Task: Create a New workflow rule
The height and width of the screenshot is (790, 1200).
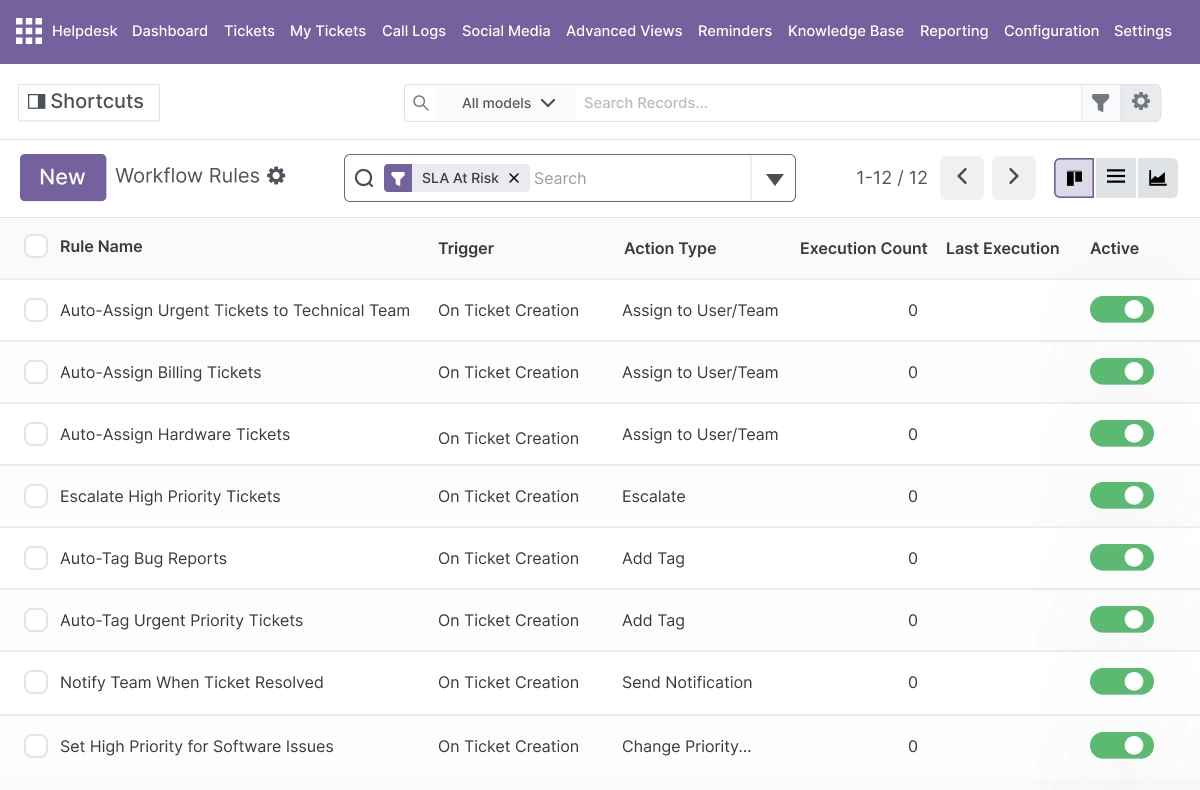Action: pos(63,177)
